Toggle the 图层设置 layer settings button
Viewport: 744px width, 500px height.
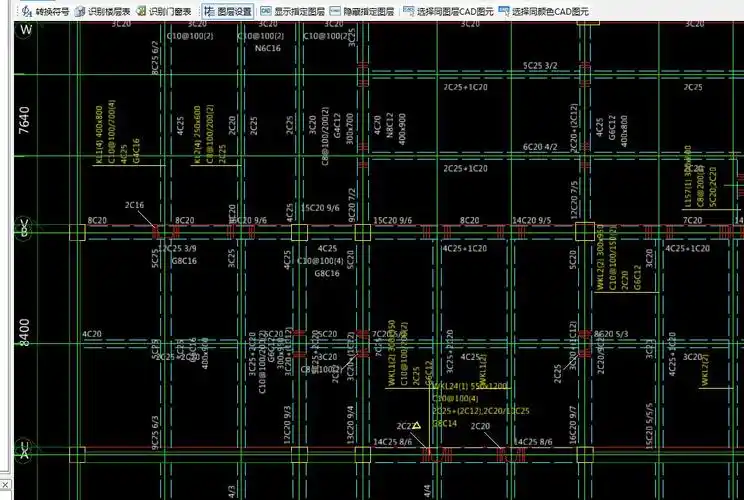[x=228, y=11]
